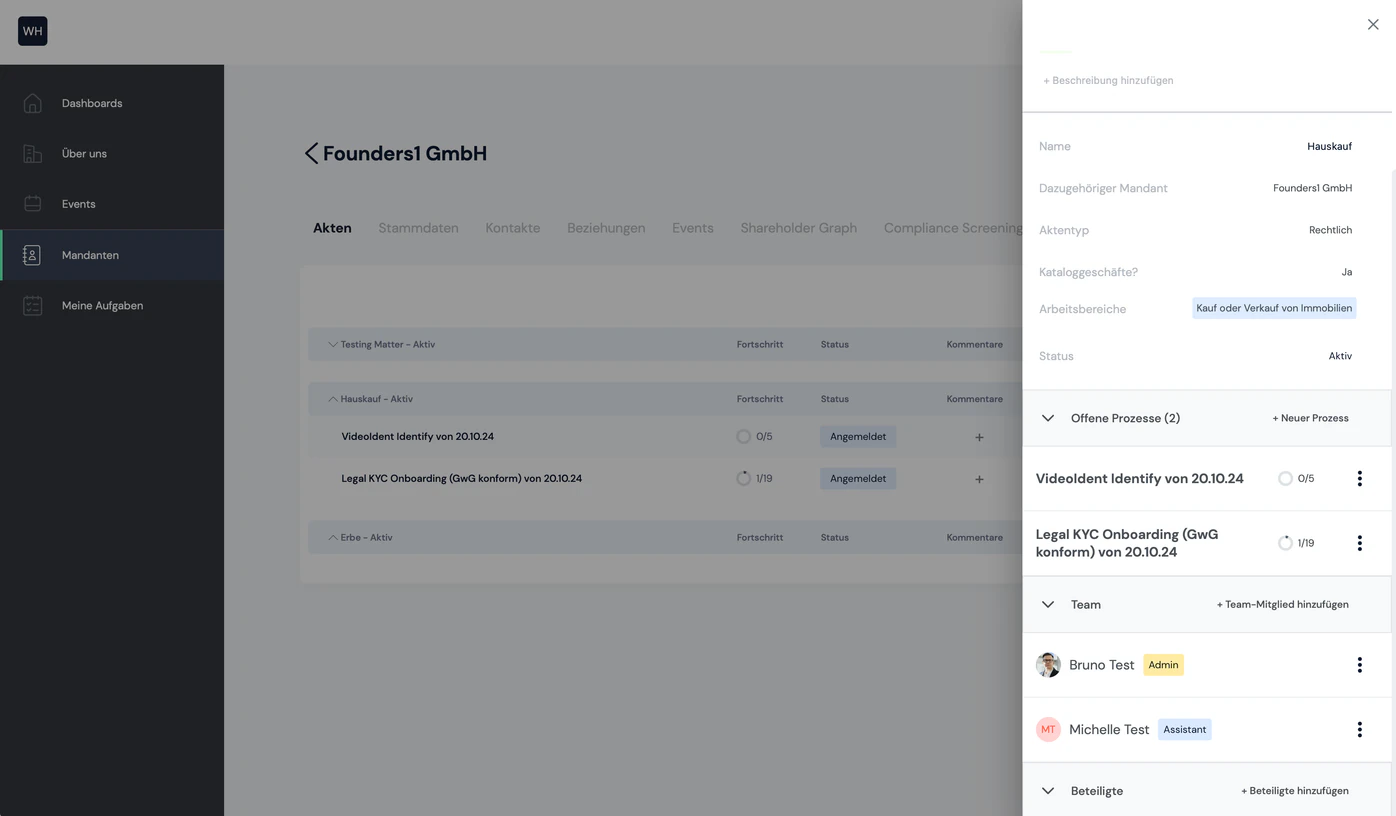Click the WH logo in top-left

[33, 31]
